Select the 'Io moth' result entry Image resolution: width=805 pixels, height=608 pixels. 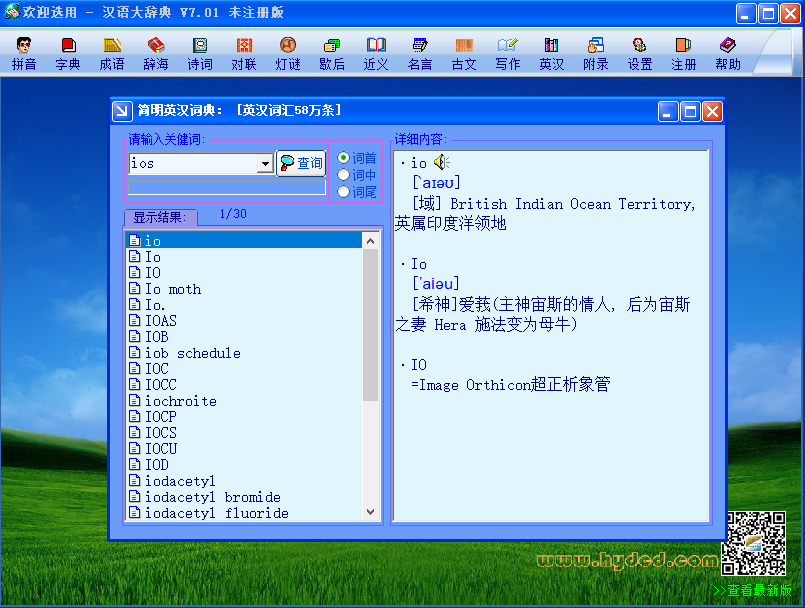244,289
